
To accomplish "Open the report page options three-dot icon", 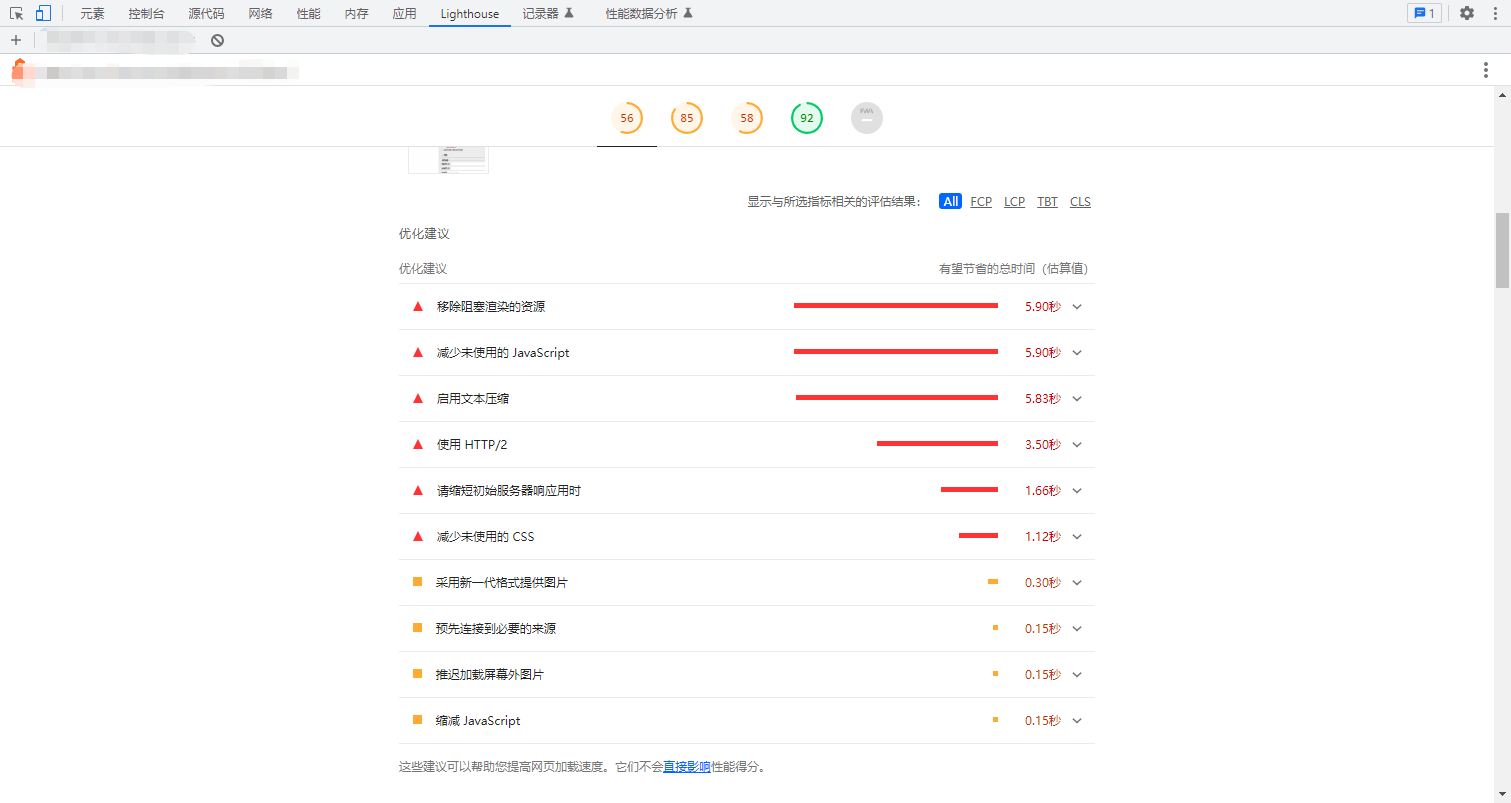I will point(1486,70).
